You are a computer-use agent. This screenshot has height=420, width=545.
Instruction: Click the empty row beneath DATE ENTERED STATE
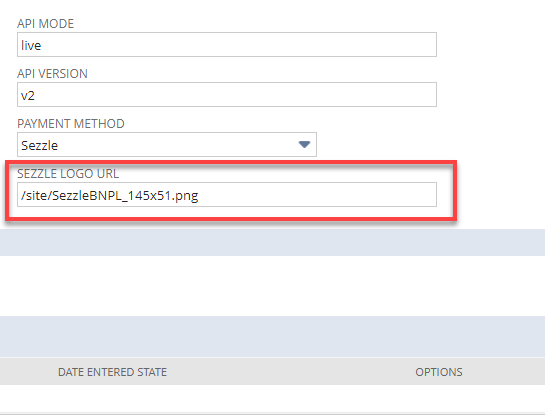tap(272, 398)
